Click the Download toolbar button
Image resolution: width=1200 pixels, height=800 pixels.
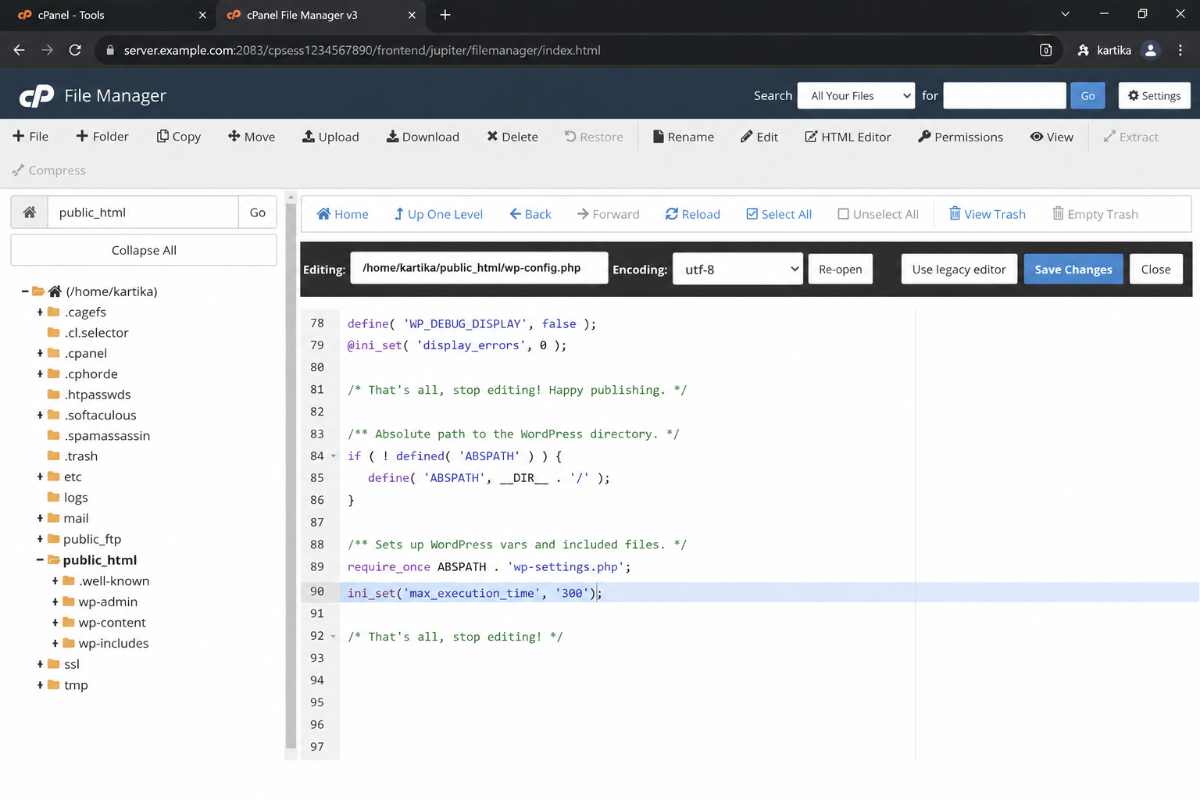(423, 137)
